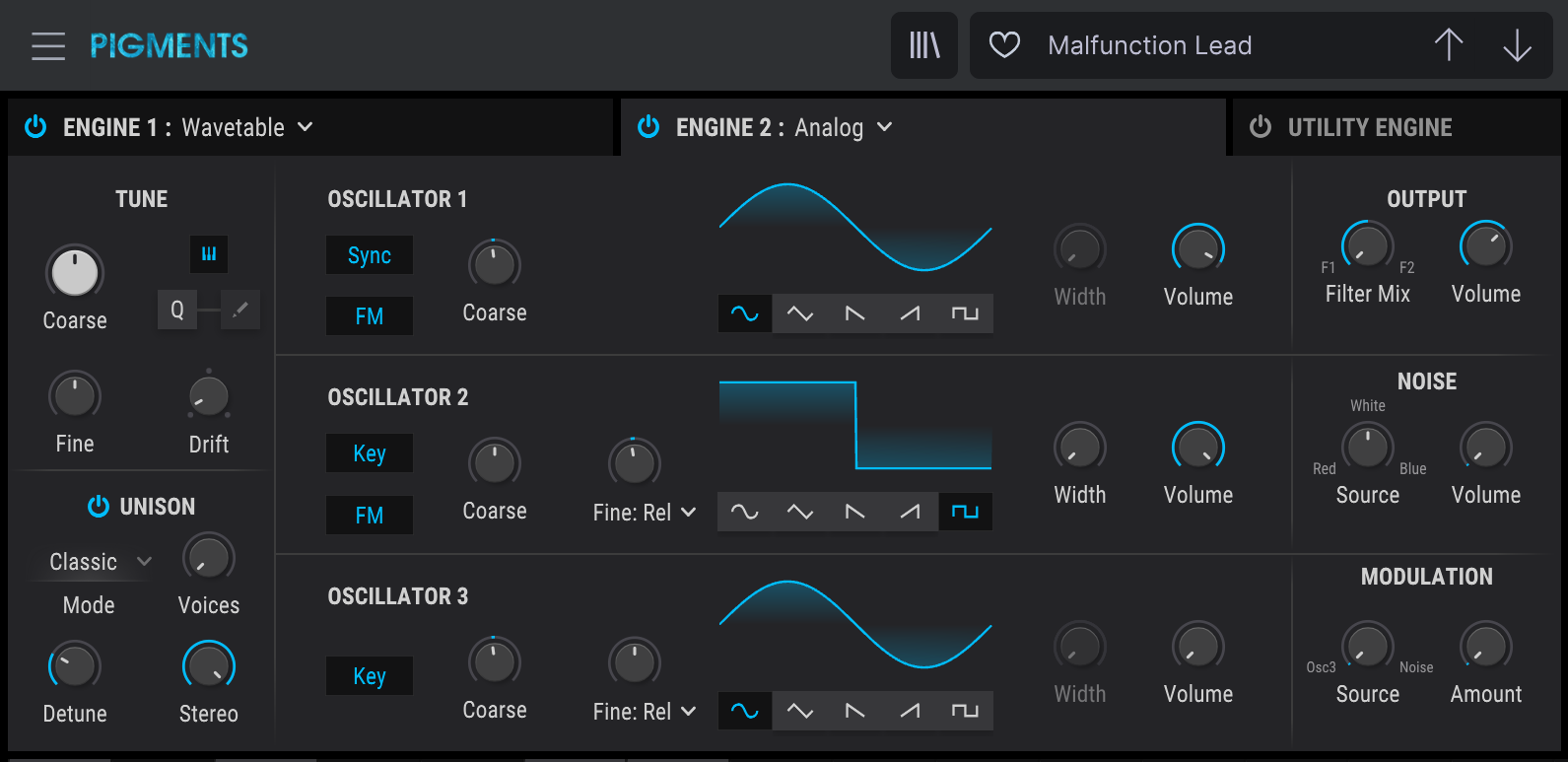Viewport: 1568px width, 762px height.
Task: Click the Unison Stereo knob
Action: [209, 665]
